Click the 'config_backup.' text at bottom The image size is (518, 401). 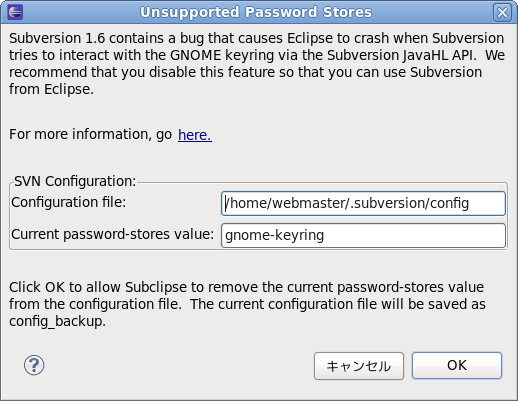pos(57,321)
